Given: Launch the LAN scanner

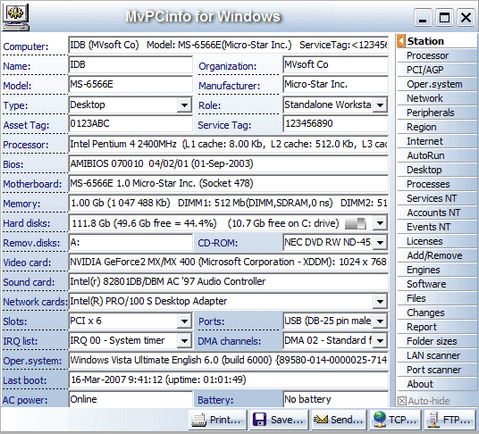Looking at the screenshot, I should click(437, 356).
